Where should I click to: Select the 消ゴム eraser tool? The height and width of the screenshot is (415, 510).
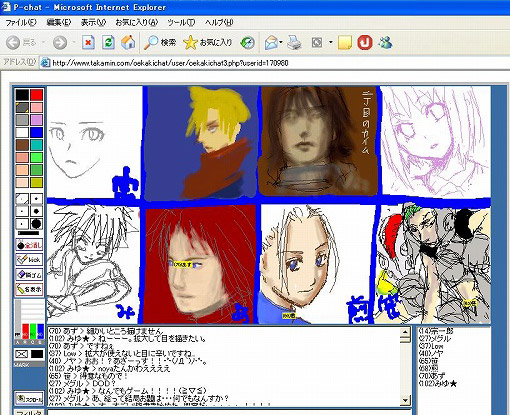29,274
